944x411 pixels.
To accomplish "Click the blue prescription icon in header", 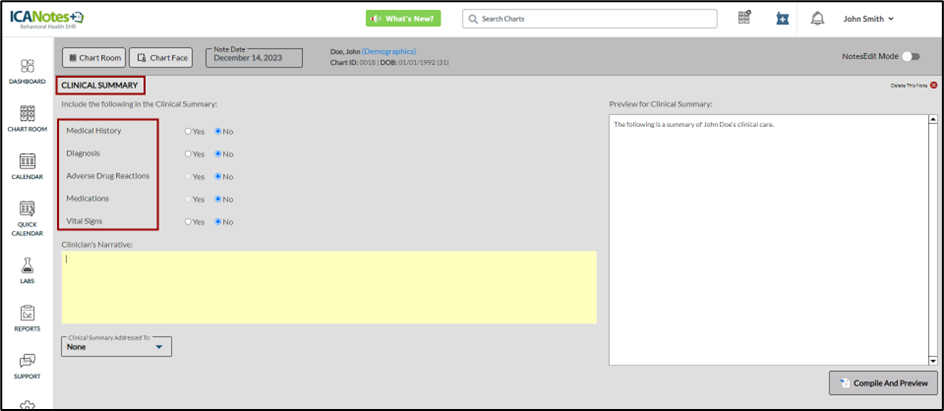I will (782, 19).
